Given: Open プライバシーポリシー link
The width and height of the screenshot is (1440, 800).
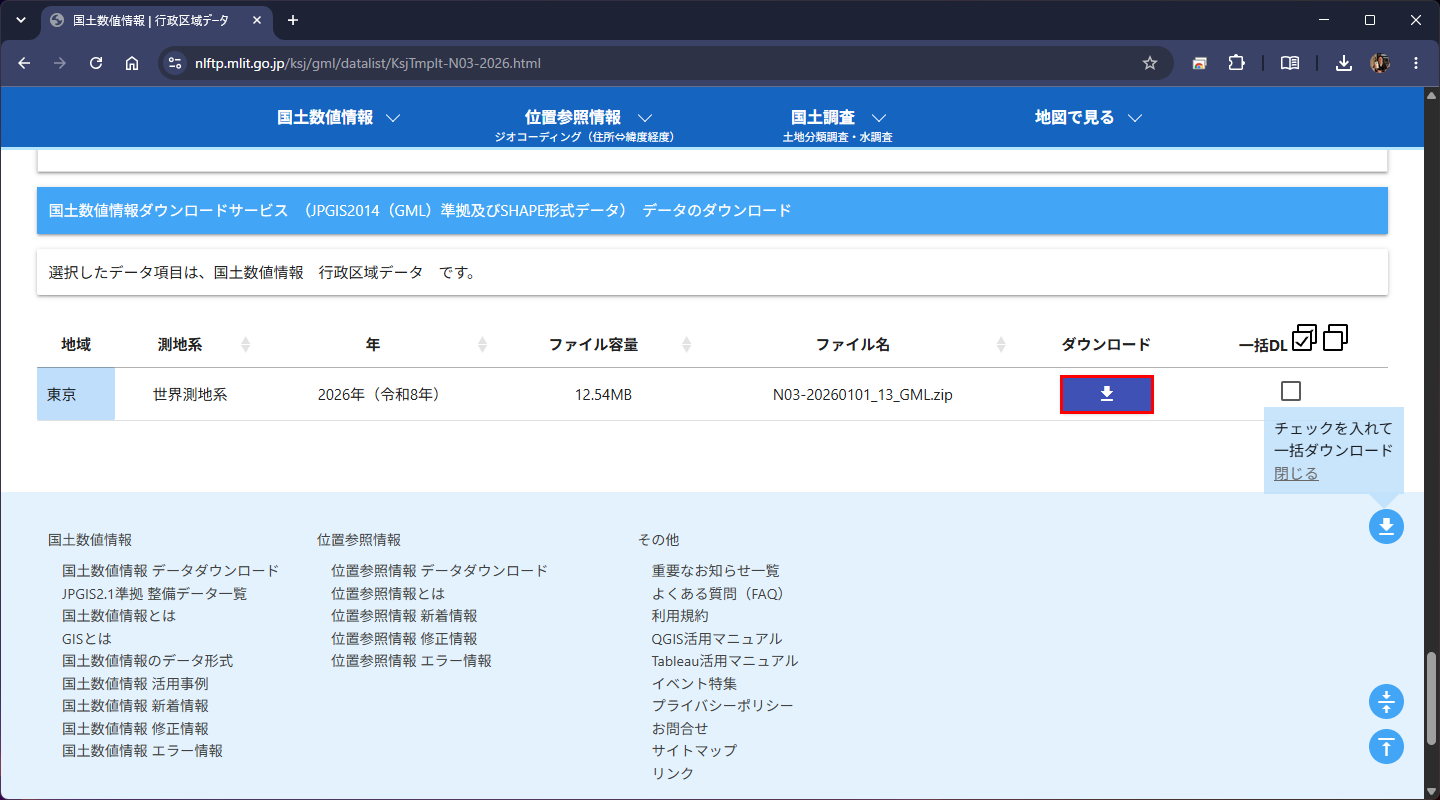Looking at the screenshot, I should click(x=723, y=706).
